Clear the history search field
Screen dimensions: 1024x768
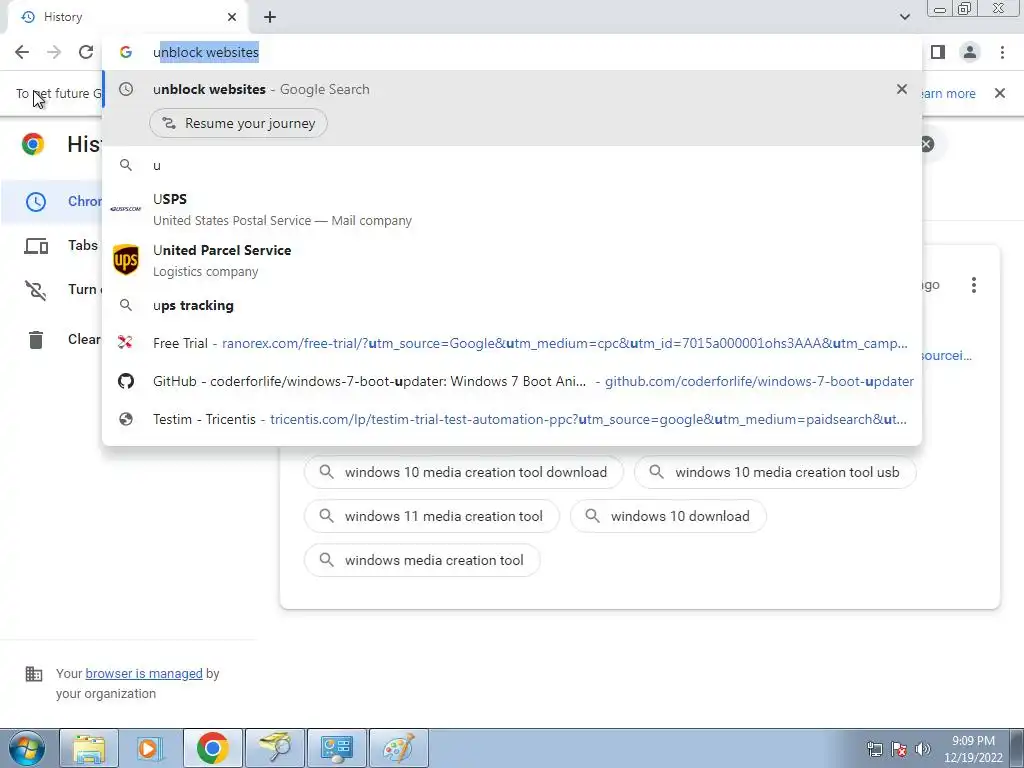click(x=927, y=144)
